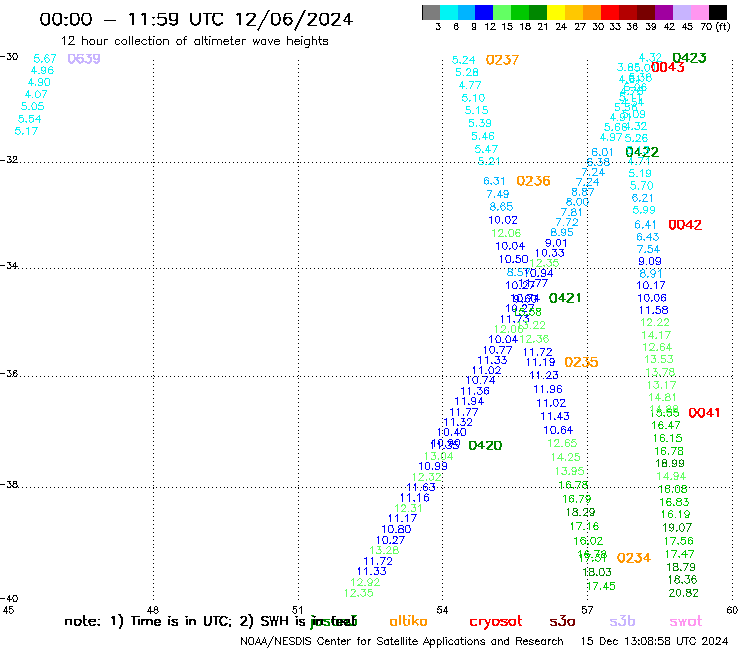Click the wave height value 12.92

[x=365, y=582]
